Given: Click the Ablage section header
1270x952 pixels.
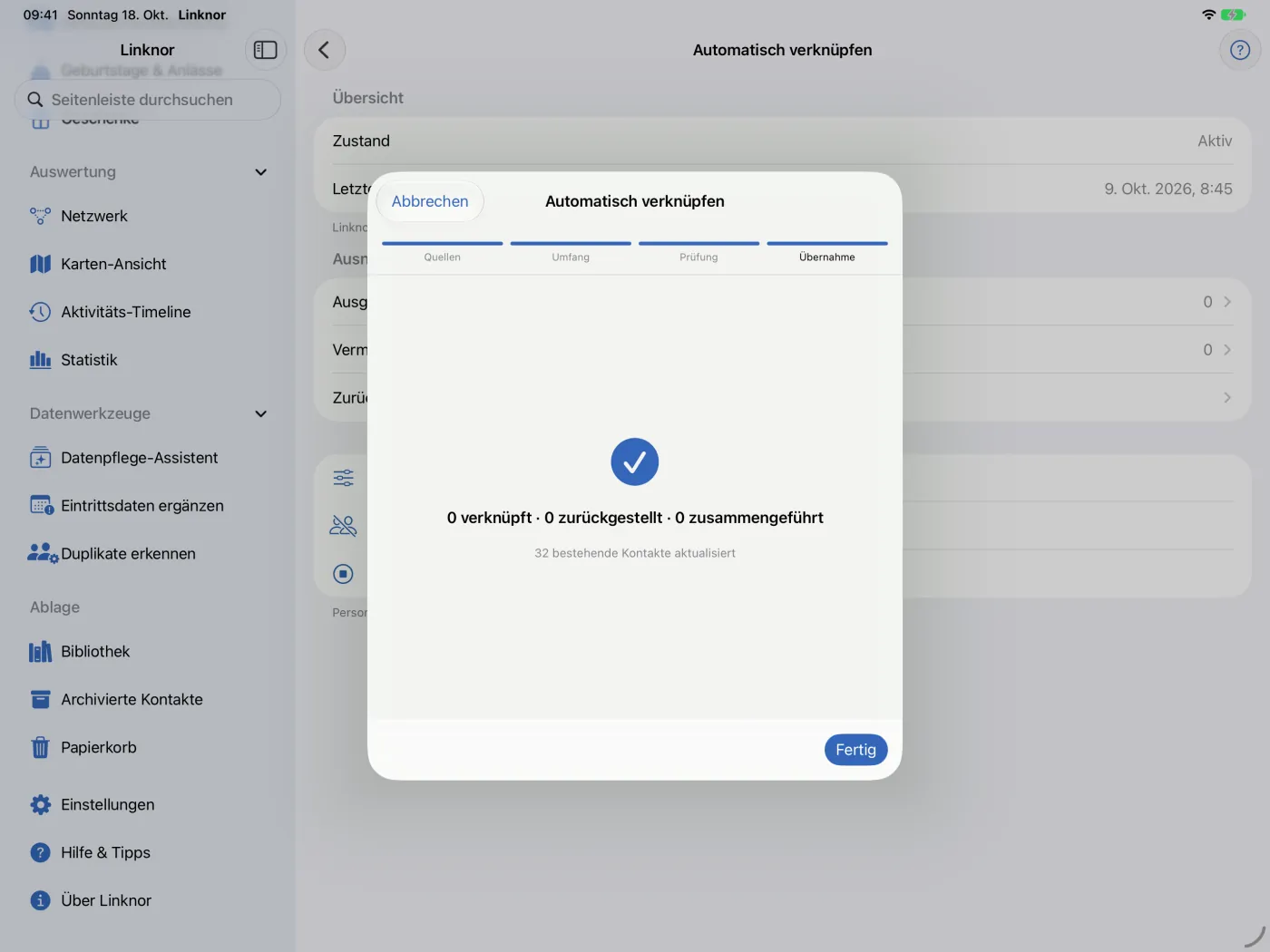Looking at the screenshot, I should [x=54, y=607].
